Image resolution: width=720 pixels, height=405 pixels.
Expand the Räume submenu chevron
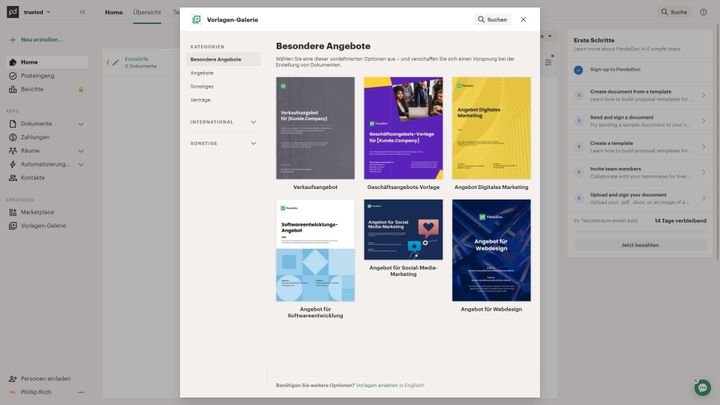[81, 151]
